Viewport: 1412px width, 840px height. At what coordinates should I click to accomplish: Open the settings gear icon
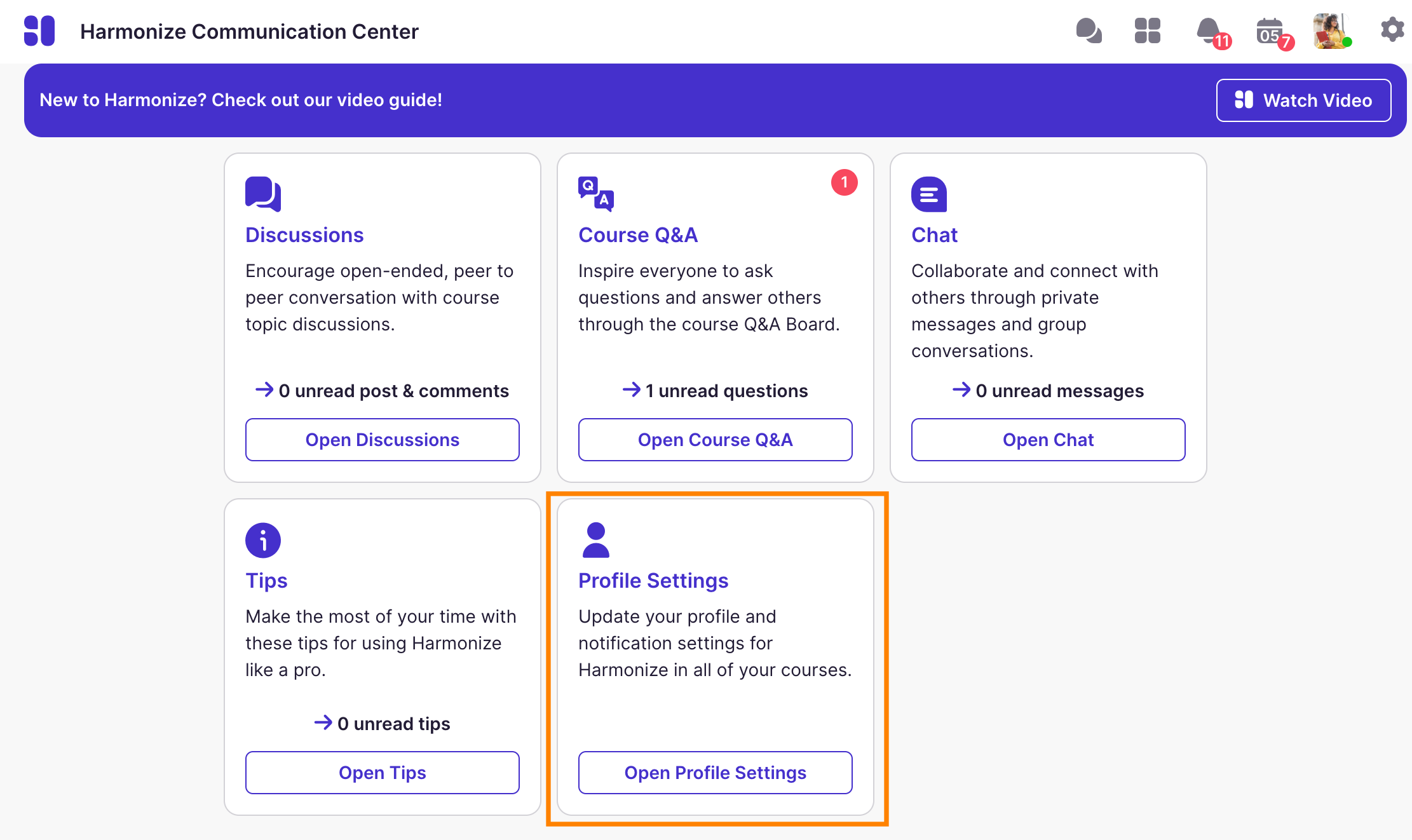(x=1392, y=30)
